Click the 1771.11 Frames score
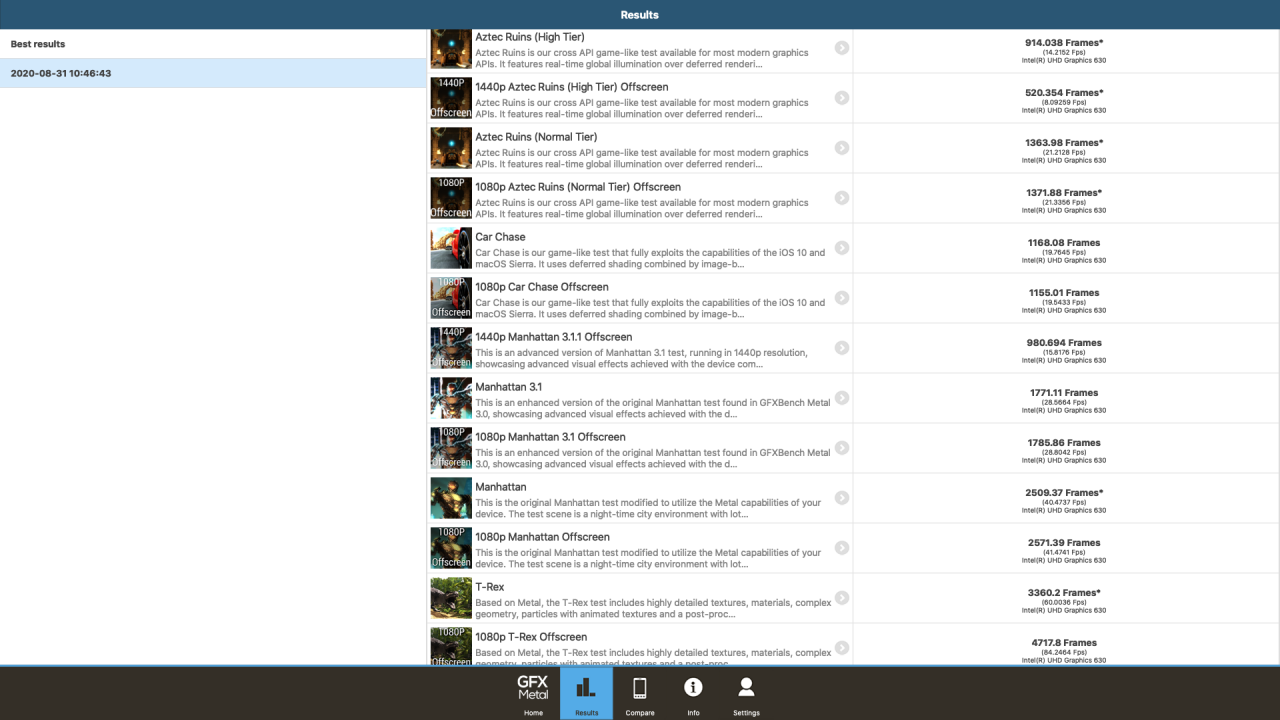 pyautogui.click(x=1064, y=393)
